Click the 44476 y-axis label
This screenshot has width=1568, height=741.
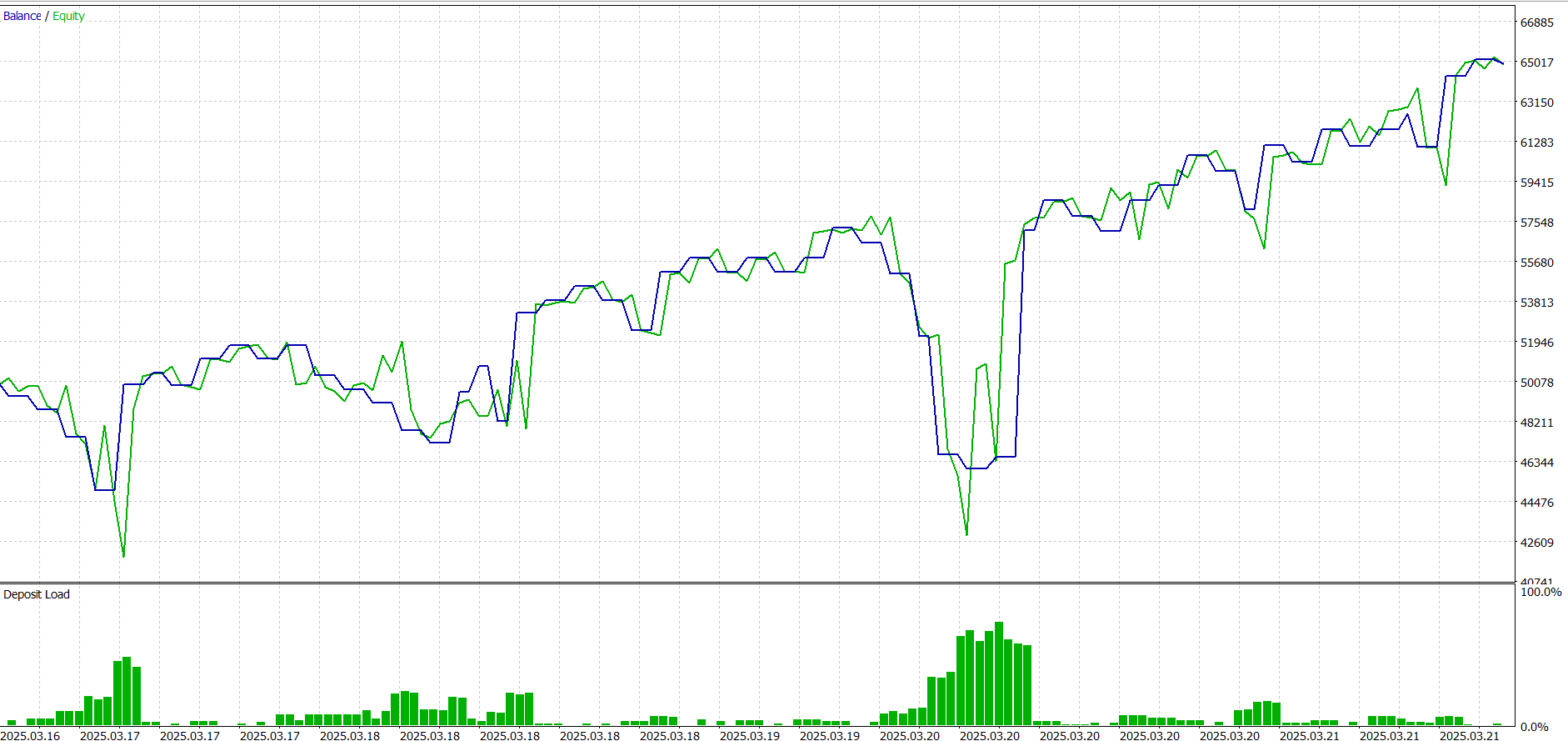(x=1536, y=503)
